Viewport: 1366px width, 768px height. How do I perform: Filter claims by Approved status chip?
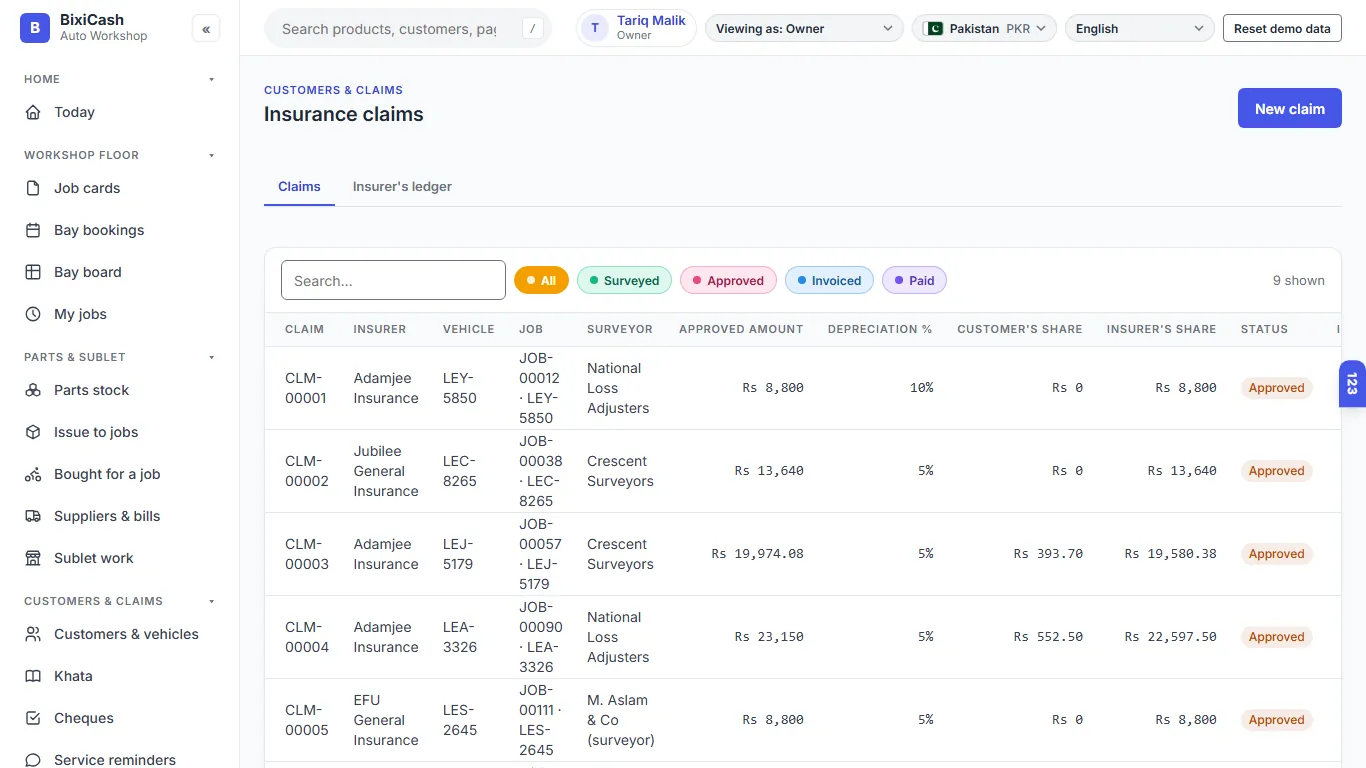pyautogui.click(x=728, y=281)
